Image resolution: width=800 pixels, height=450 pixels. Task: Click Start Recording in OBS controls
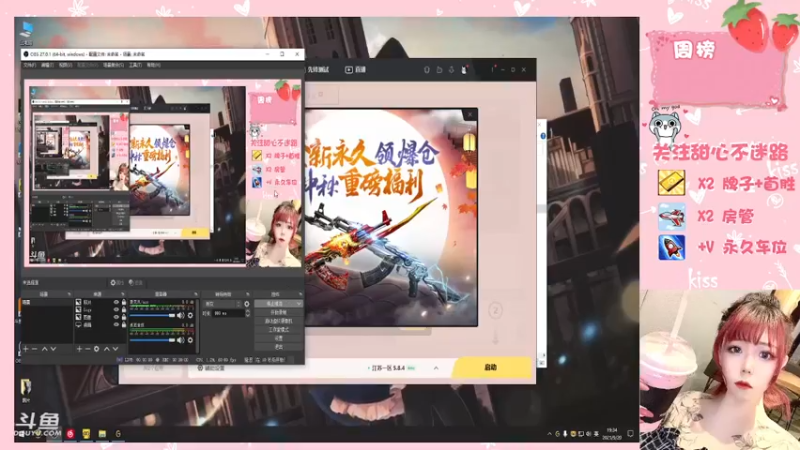[x=279, y=312]
